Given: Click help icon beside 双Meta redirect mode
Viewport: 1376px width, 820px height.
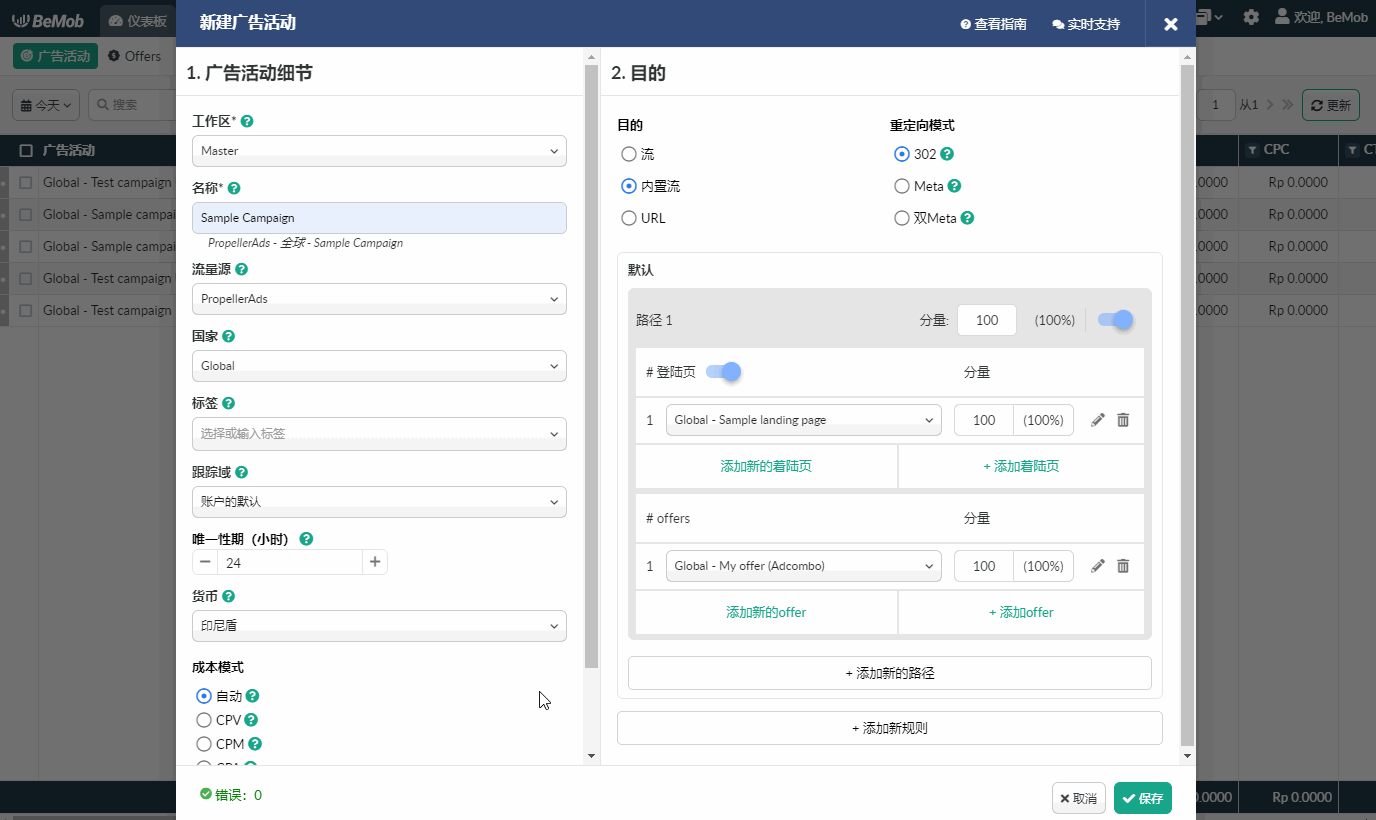Looking at the screenshot, I should [967, 218].
